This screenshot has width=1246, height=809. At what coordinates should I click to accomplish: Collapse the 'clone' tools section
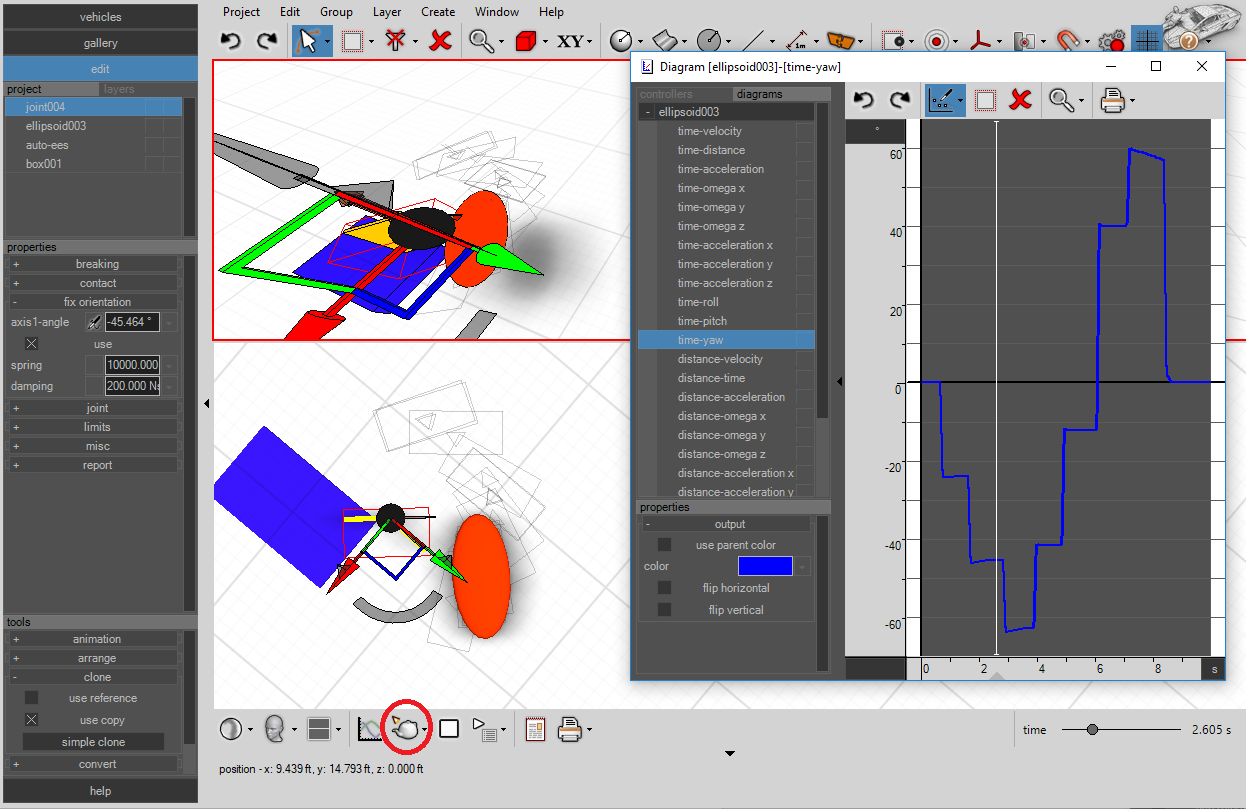click(95, 677)
